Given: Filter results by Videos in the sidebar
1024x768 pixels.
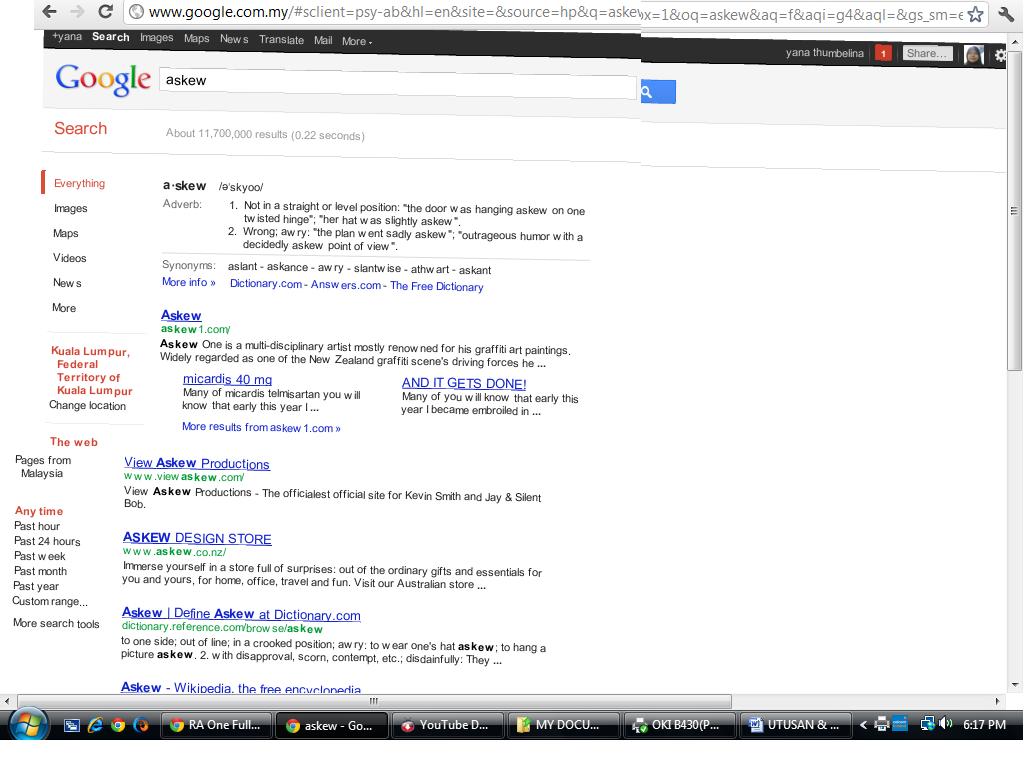Looking at the screenshot, I should pos(70,258).
